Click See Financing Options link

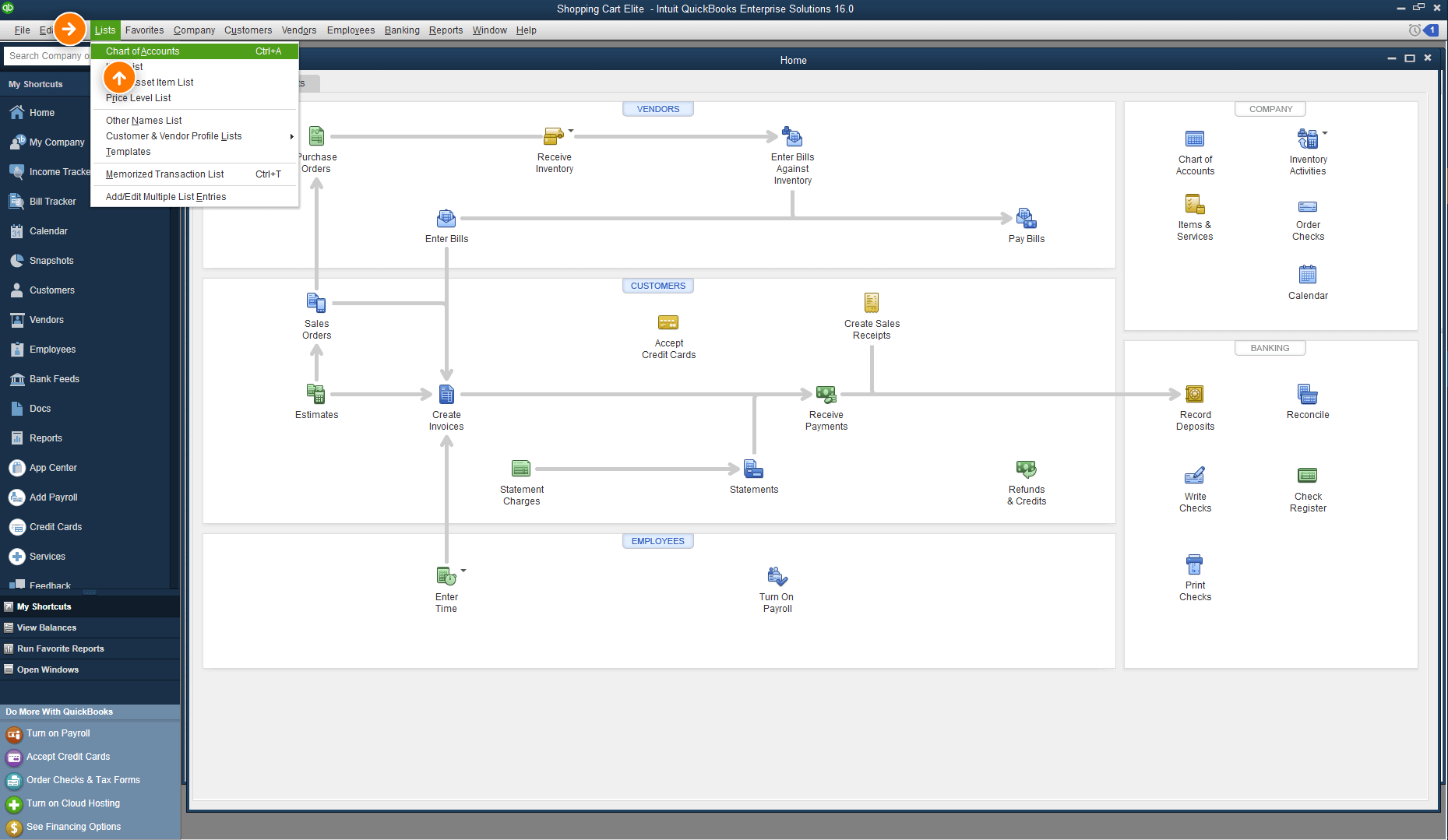click(73, 827)
